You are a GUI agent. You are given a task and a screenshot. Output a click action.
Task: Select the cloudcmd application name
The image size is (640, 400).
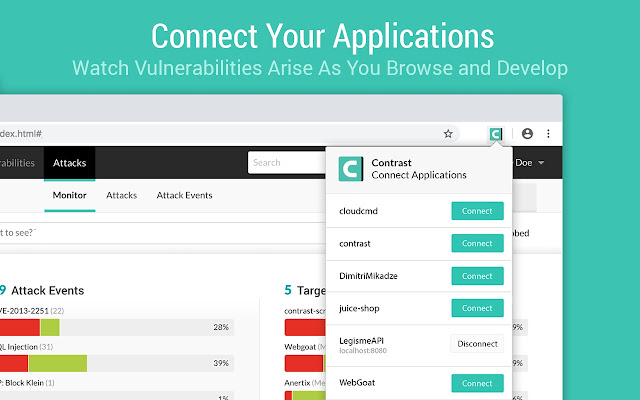pos(358,211)
